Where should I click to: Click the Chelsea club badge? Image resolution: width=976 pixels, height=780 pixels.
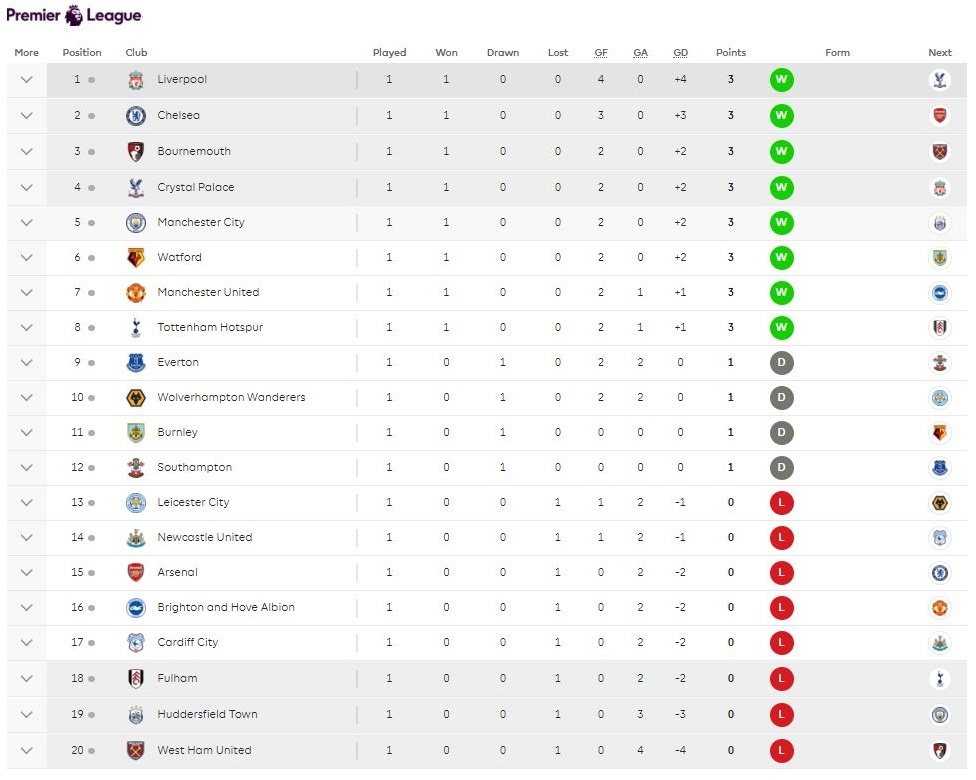tap(136, 116)
